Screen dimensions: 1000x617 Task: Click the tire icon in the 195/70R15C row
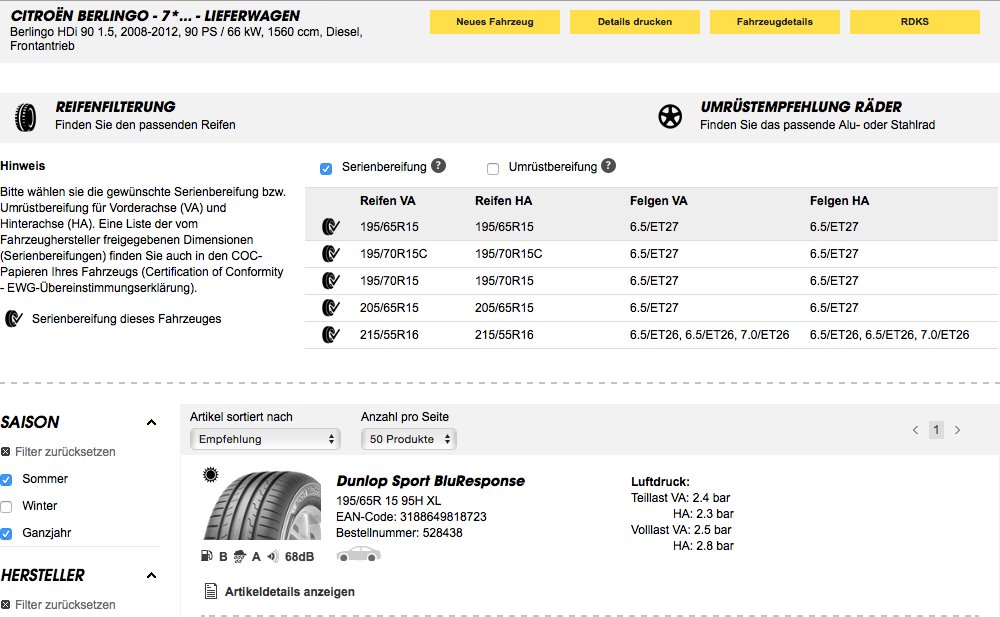pyautogui.click(x=331, y=253)
